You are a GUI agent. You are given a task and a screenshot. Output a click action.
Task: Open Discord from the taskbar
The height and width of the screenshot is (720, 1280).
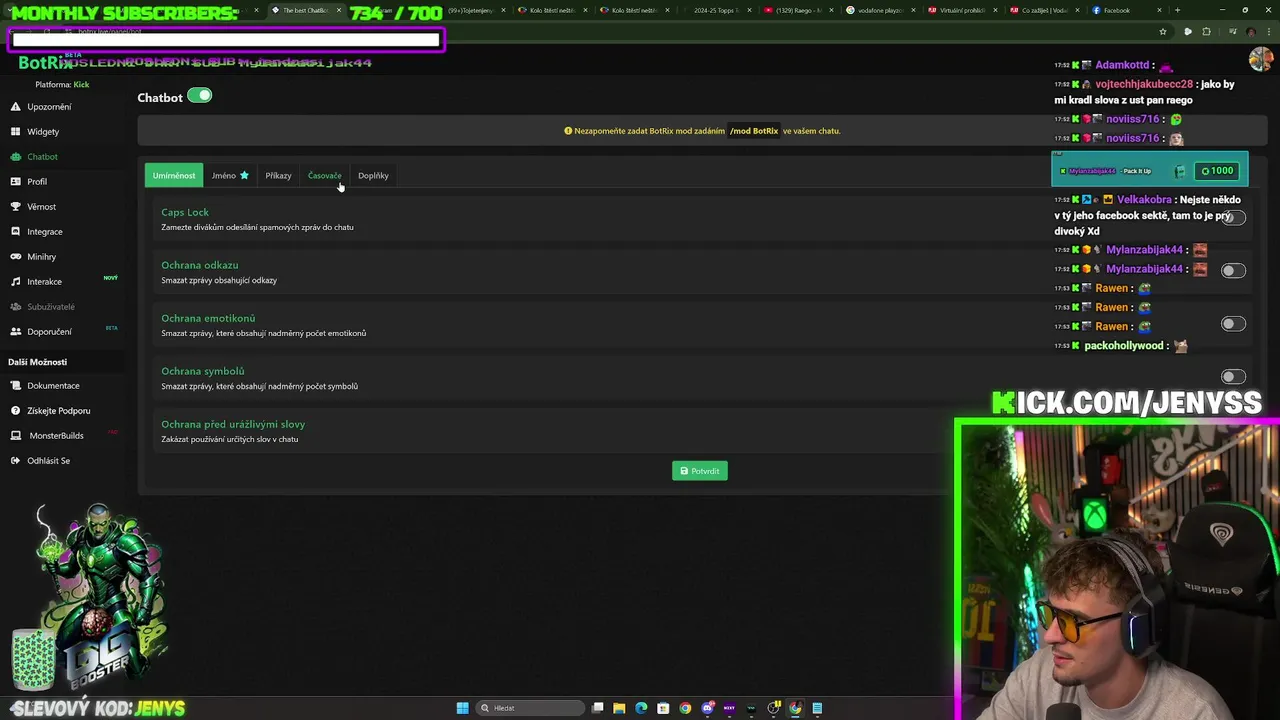(x=707, y=708)
